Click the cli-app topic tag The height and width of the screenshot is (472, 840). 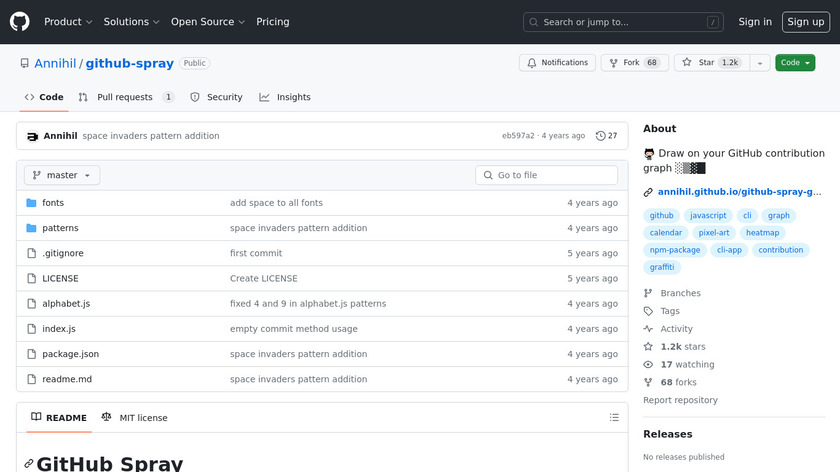(729, 250)
